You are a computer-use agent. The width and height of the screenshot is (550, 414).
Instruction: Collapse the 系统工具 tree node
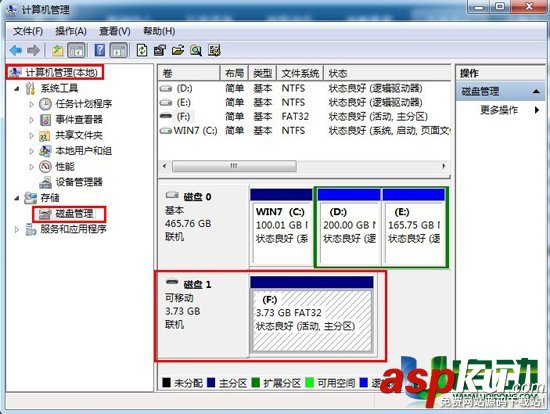click(16, 89)
